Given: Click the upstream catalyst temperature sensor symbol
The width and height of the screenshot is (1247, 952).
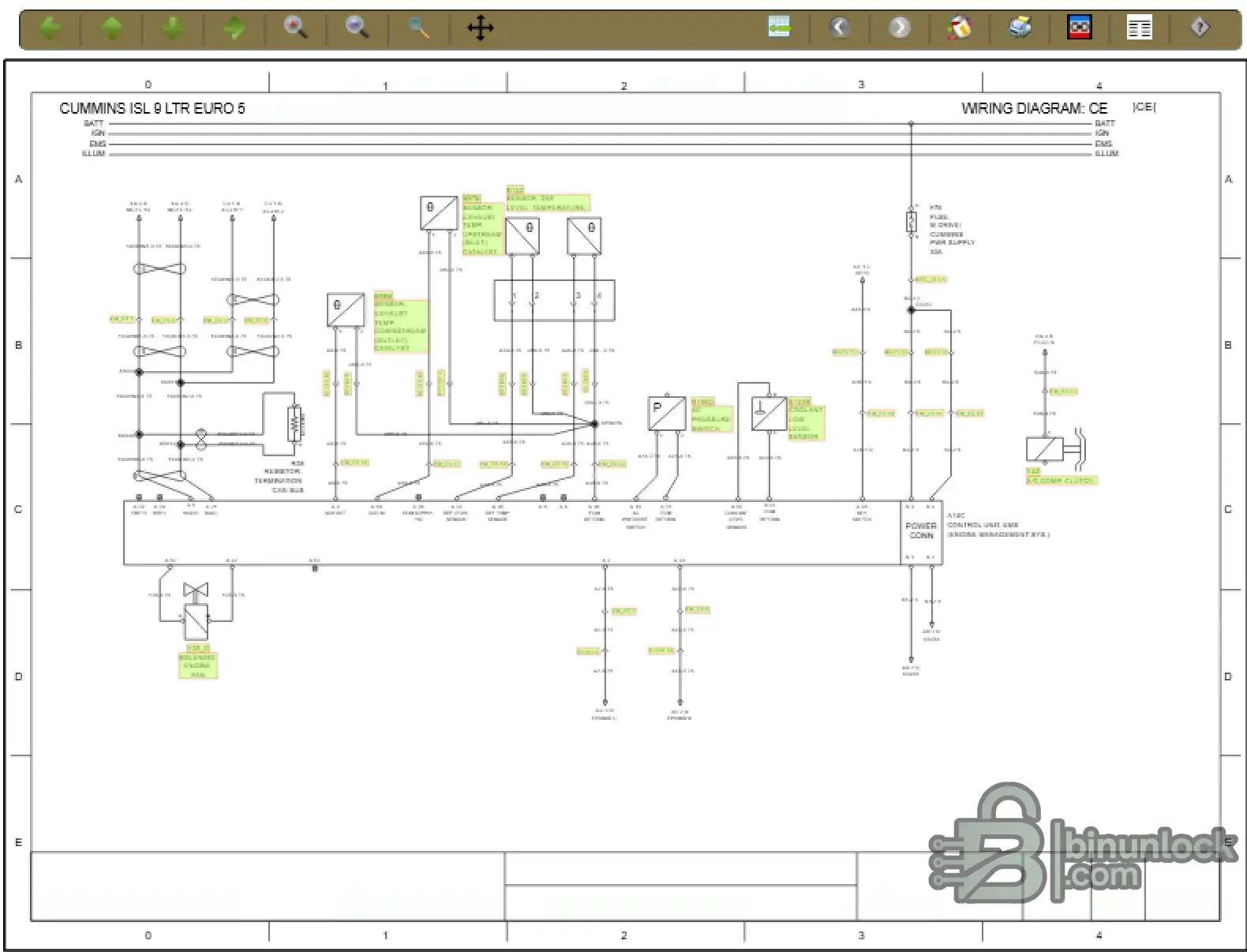Looking at the screenshot, I should coord(439,213).
